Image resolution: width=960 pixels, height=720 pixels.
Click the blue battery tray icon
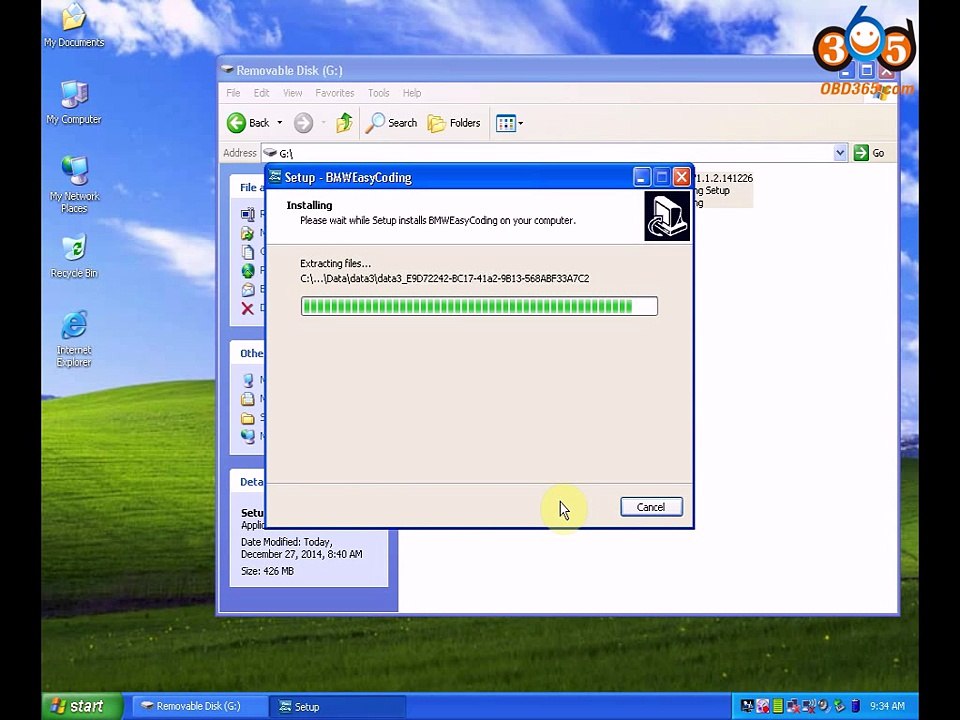(x=855, y=706)
